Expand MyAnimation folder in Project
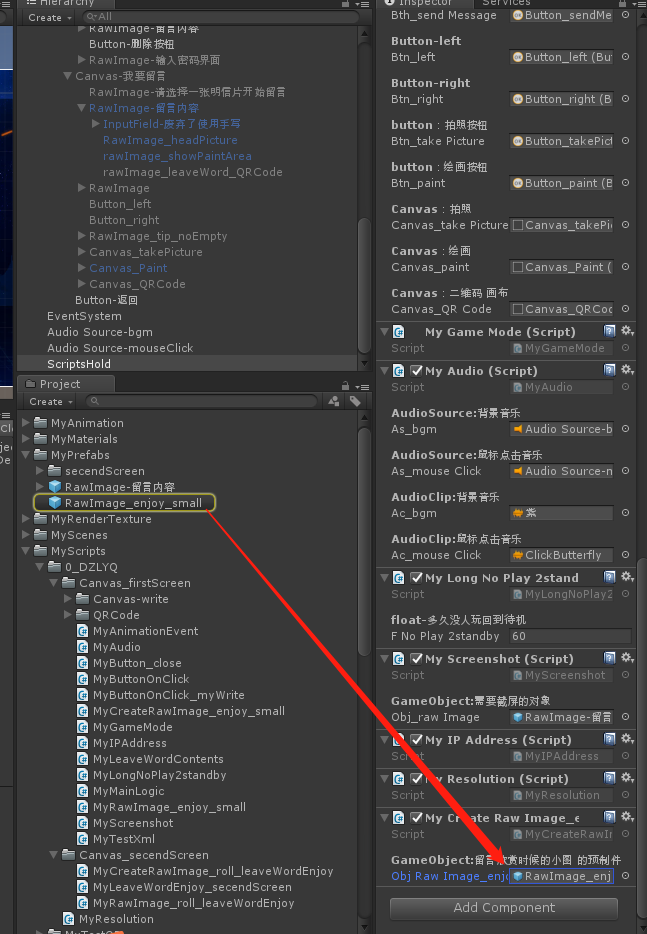This screenshot has height=934, width=647. [26, 422]
